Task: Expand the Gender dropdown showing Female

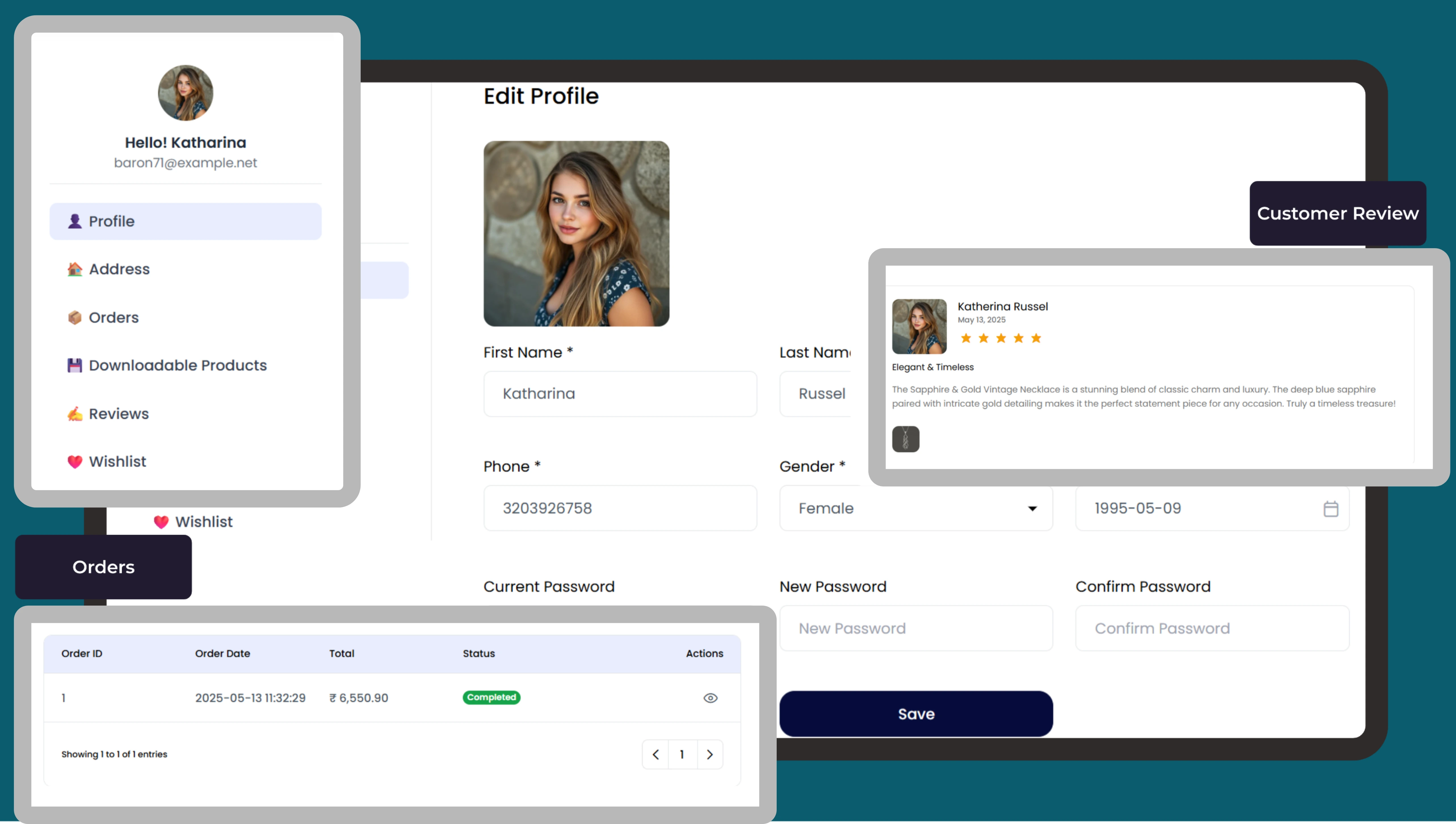Action: point(915,508)
